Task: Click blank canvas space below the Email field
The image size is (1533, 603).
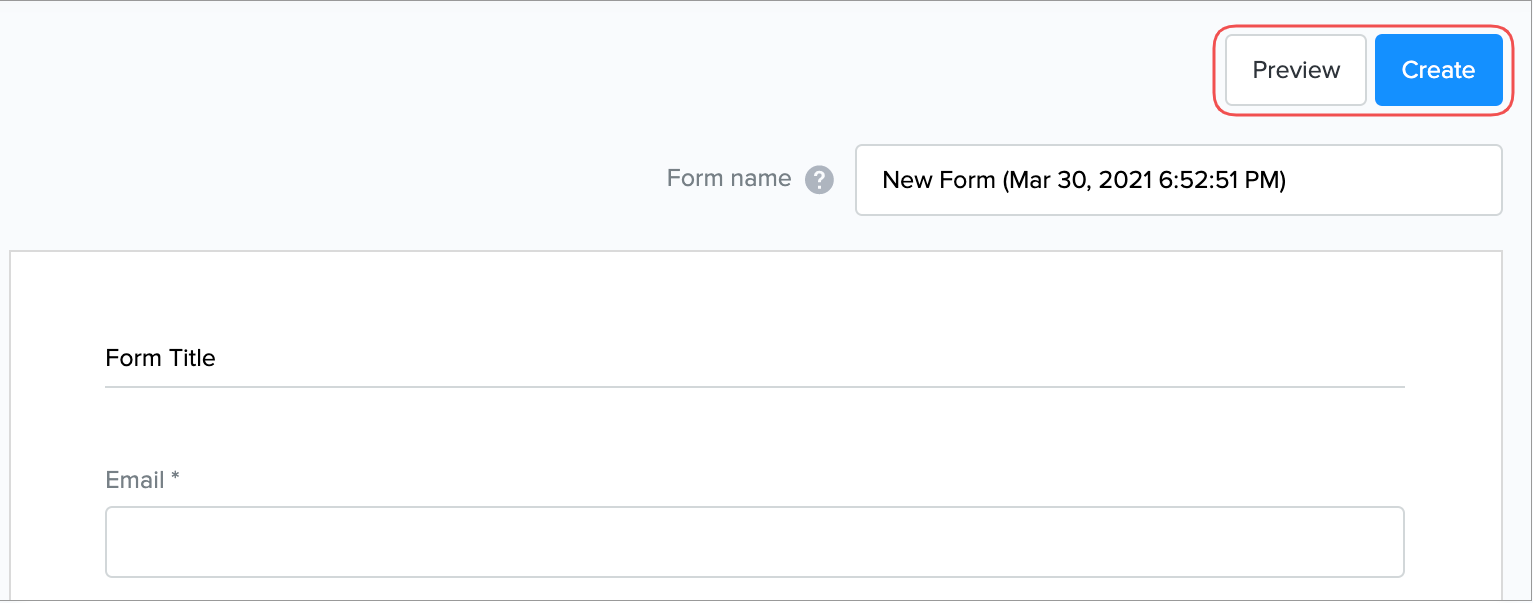Action: [x=754, y=590]
